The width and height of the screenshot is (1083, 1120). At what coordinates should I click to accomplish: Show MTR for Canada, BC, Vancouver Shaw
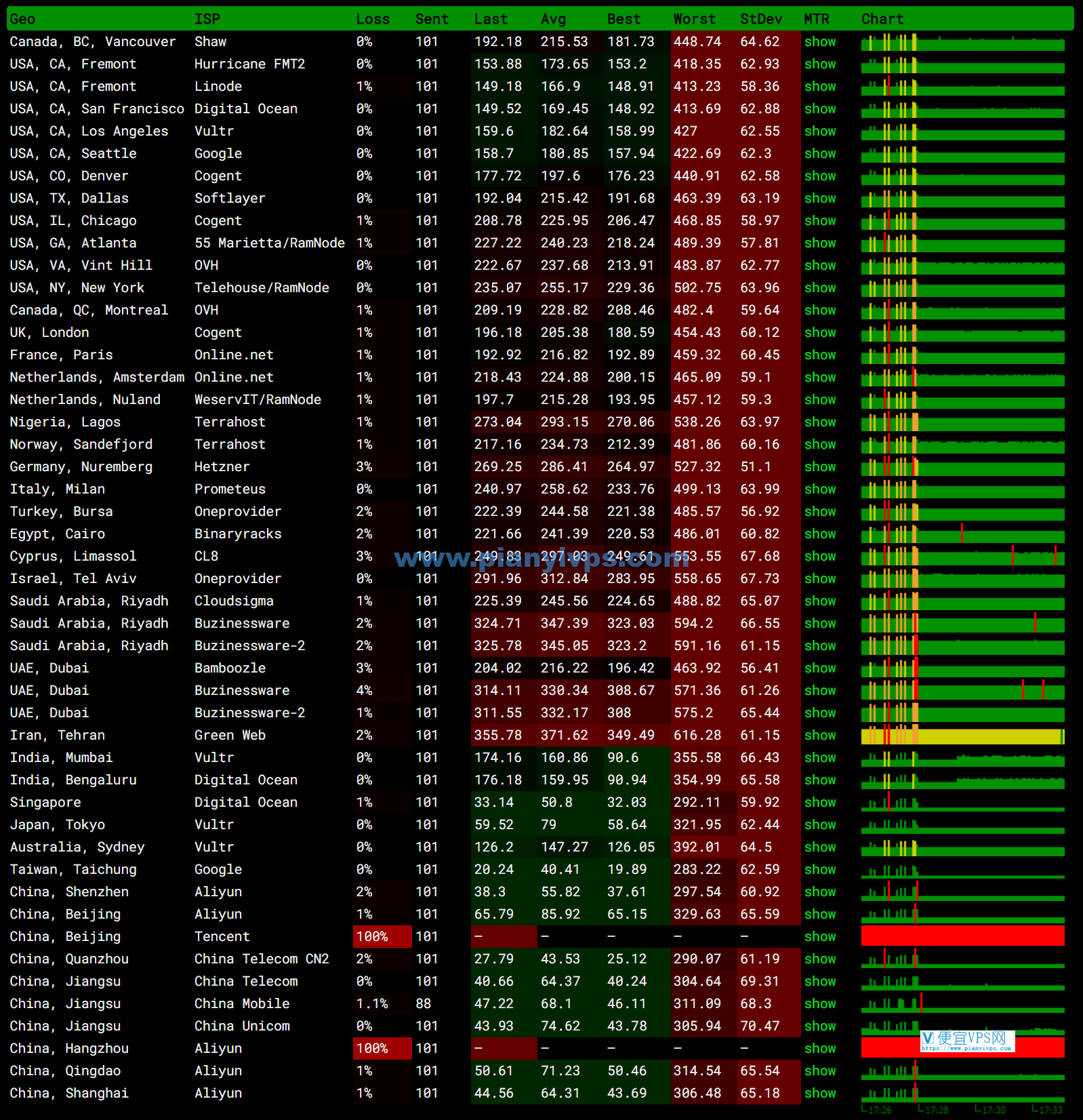point(820,41)
